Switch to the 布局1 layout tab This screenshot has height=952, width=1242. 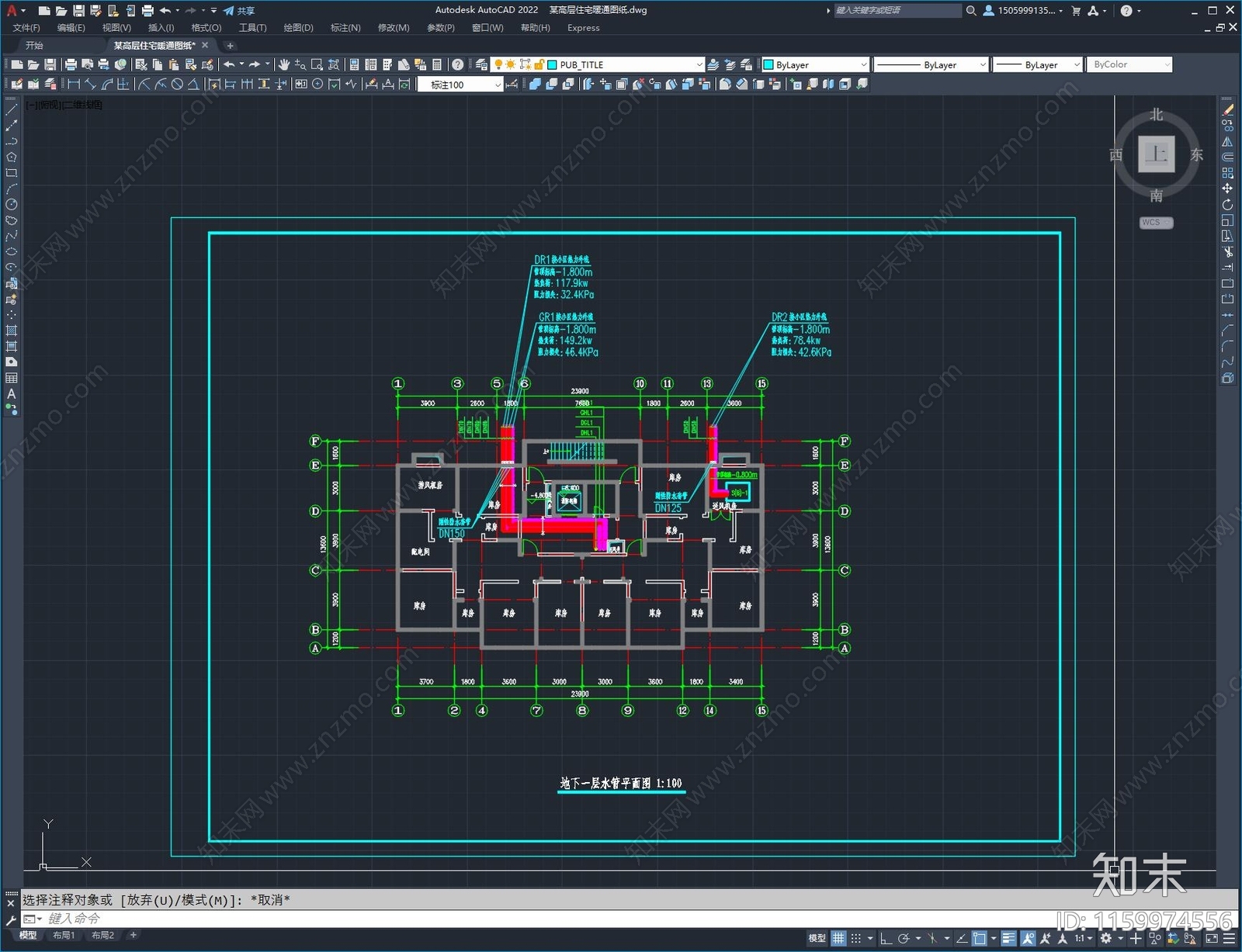point(64,936)
